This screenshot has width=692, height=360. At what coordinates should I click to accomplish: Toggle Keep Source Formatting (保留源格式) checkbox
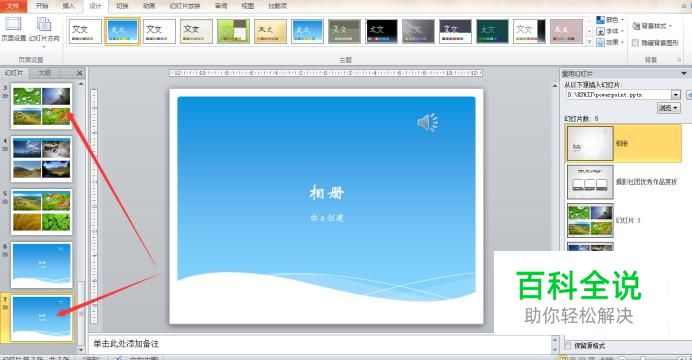click(568, 346)
